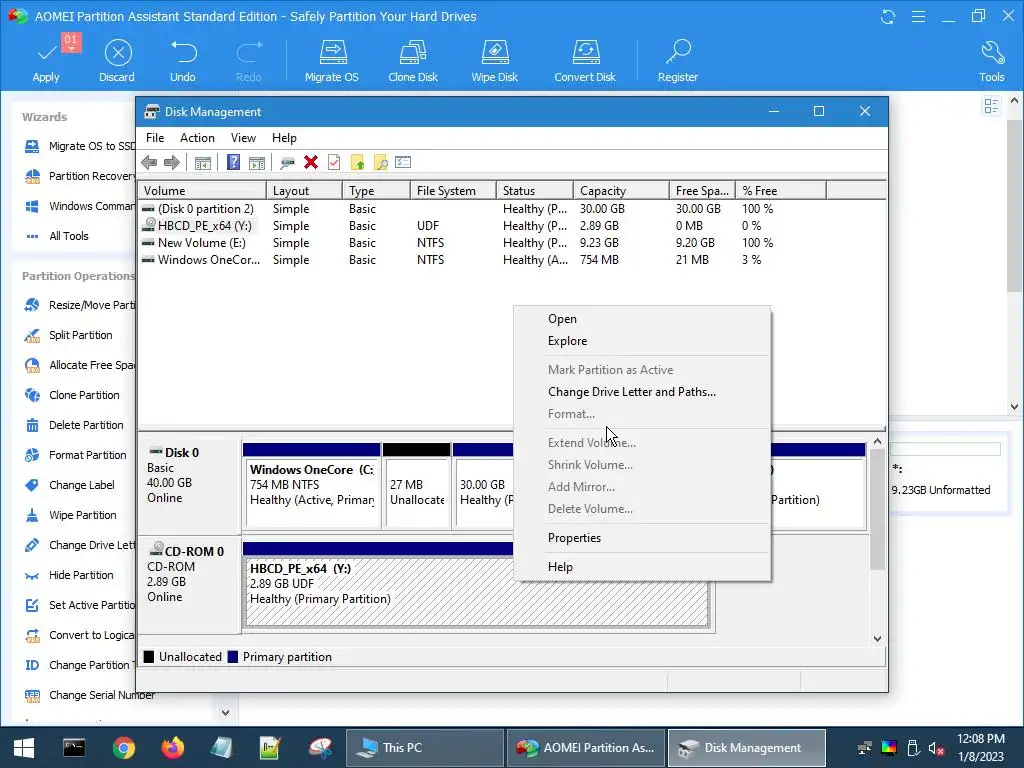The width and height of the screenshot is (1024, 768).
Task: Switch to AOMEI Partition Assistant taskbar button
Action: [x=586, y=748]
